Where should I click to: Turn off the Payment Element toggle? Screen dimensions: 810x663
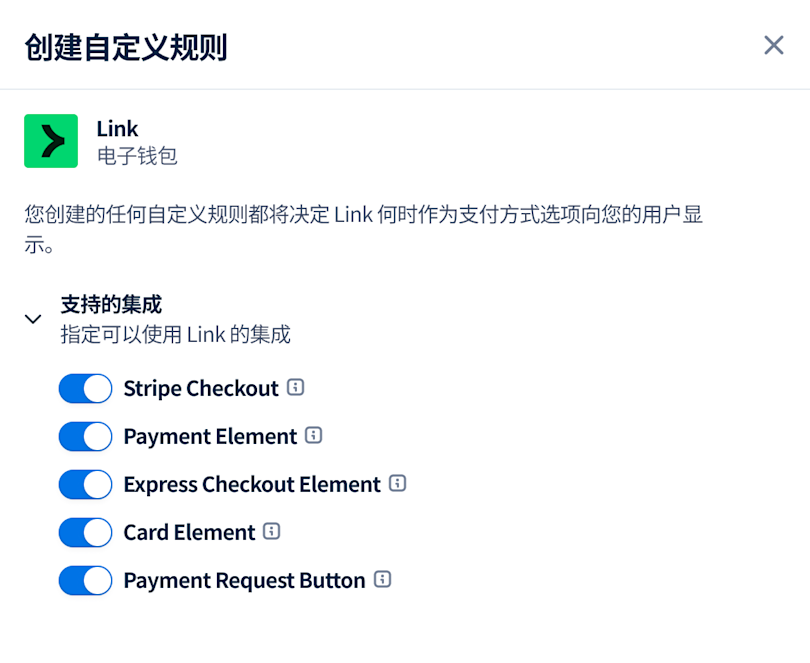click(85, 436)
